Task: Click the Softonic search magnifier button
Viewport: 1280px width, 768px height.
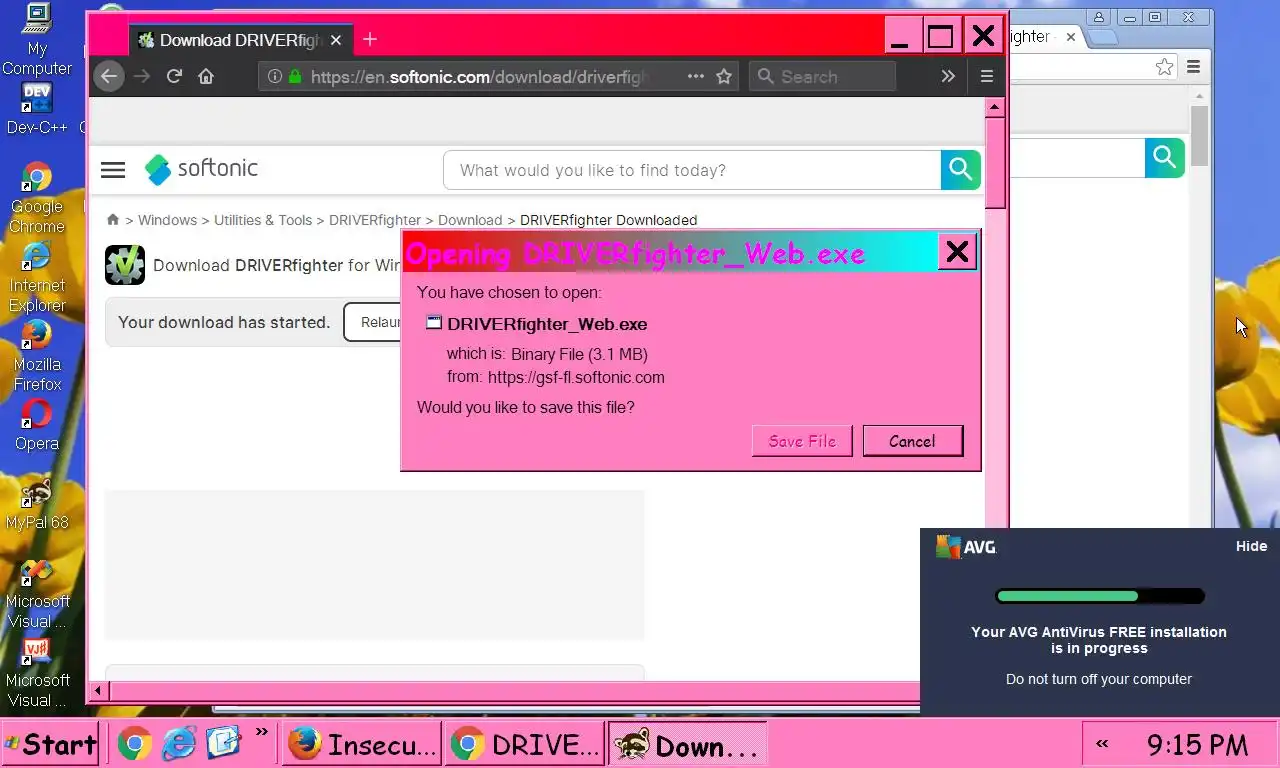Action: pyautogui.click(x=960, y=170)
